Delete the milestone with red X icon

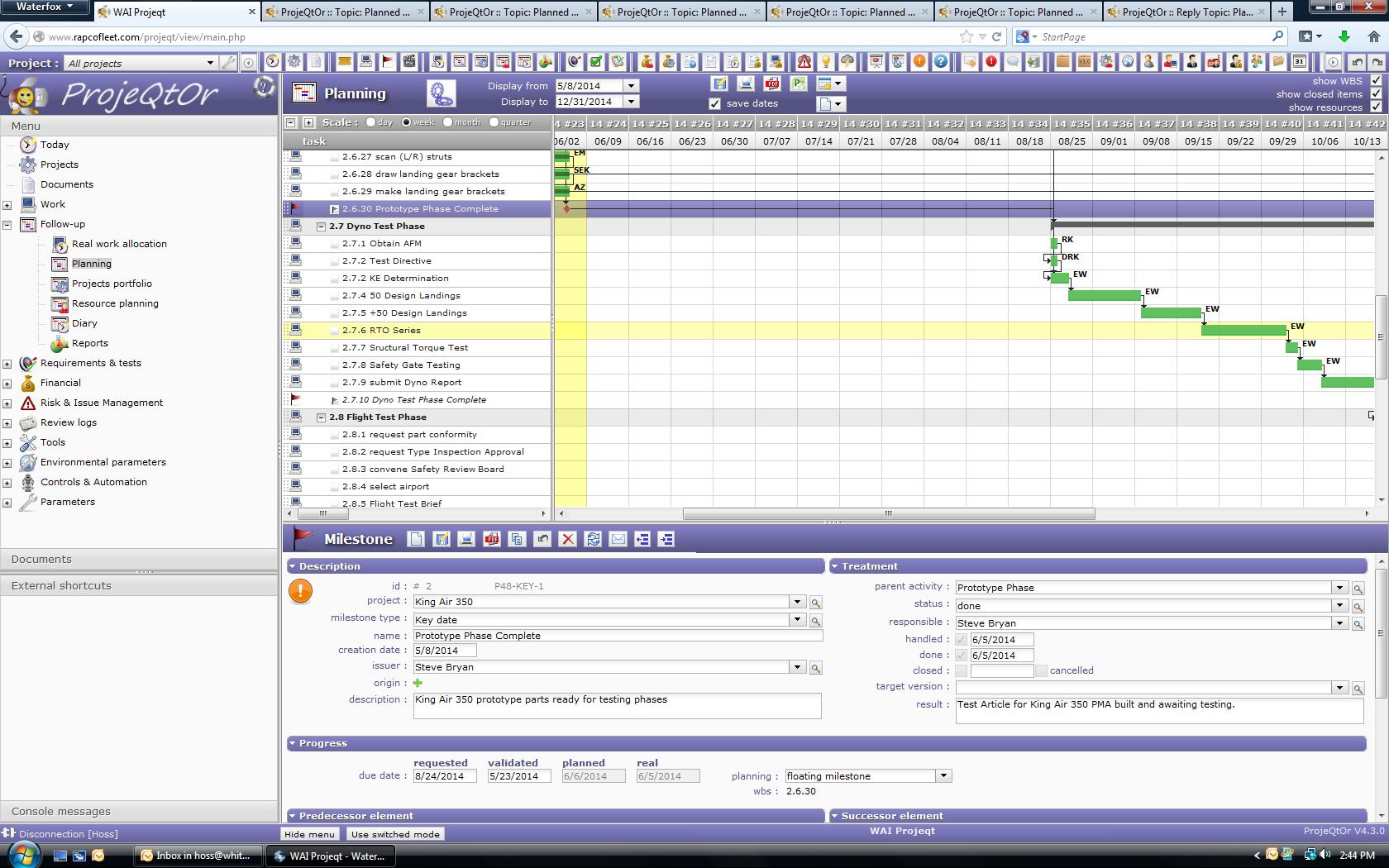[567, 539]
